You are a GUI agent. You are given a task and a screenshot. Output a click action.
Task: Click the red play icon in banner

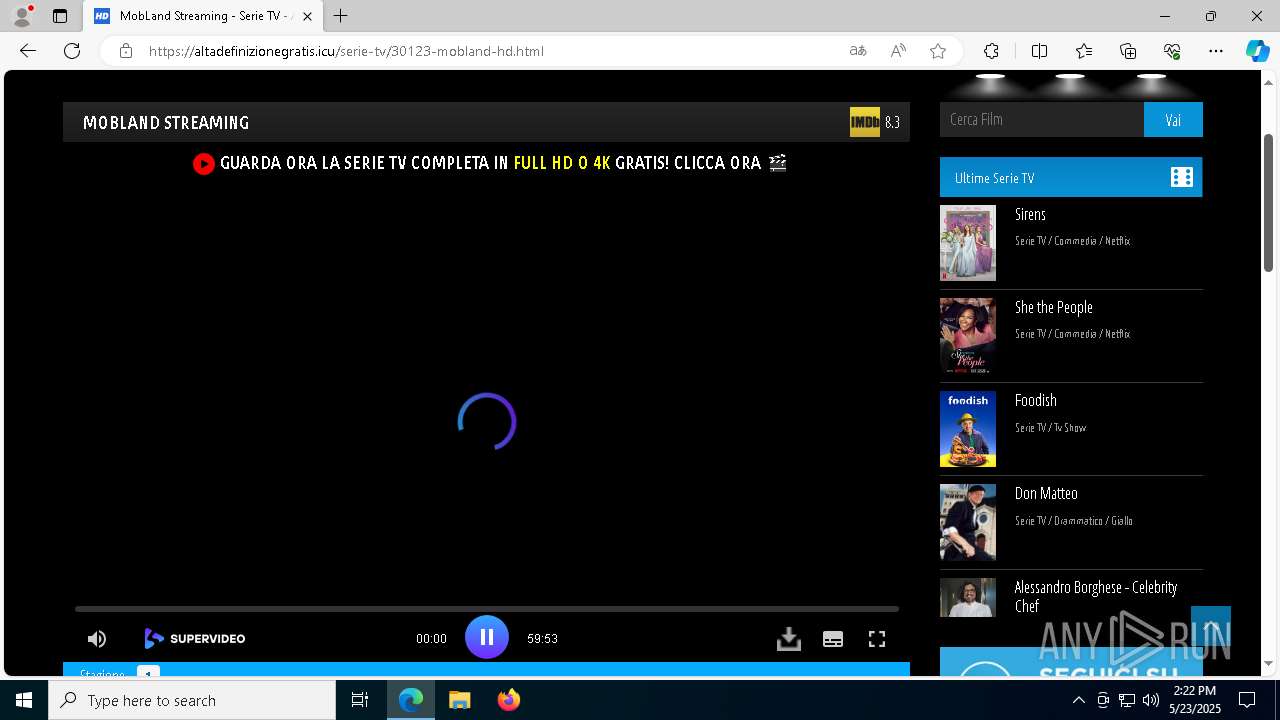204,164
